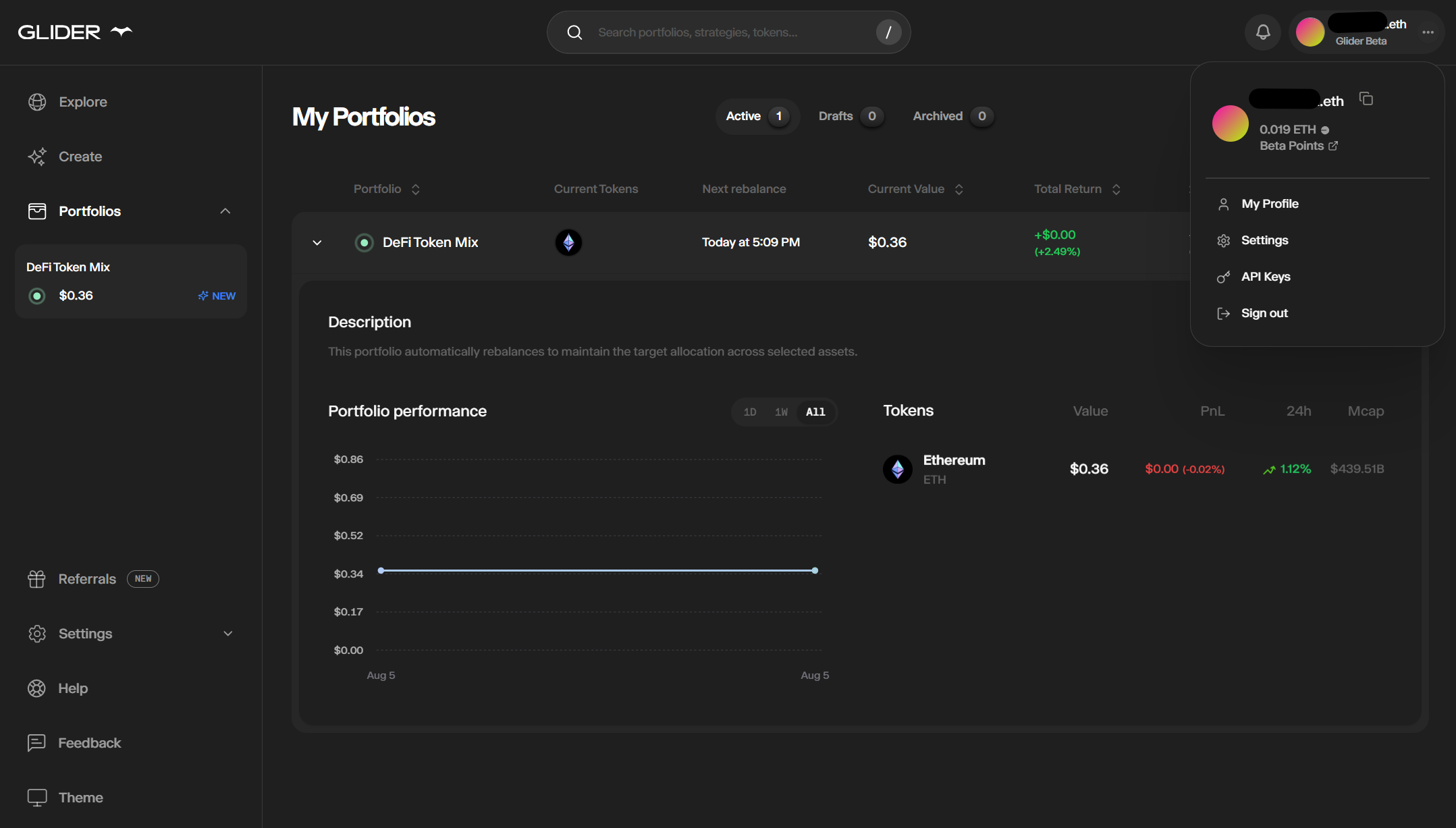The height and width of the screenshot is (828, 1456).
Task: Click the Ethereum icon in Current Tokens
Action: (x=568, y=242)
